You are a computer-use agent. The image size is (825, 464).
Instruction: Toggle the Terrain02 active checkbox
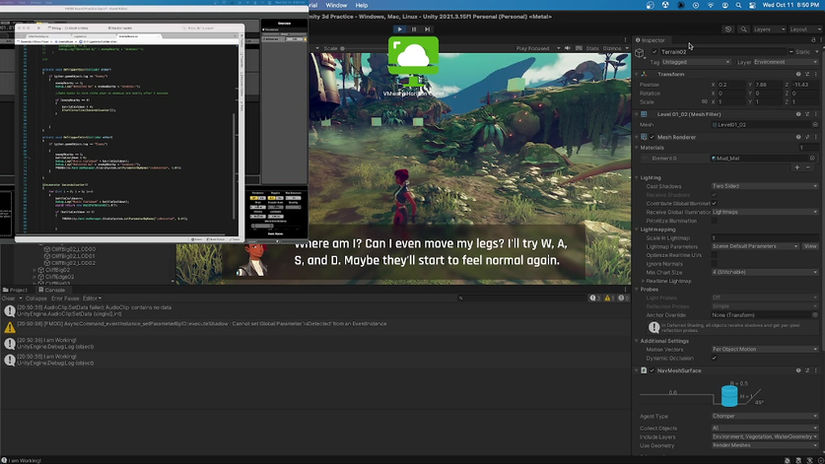click(x=655, y=52)
